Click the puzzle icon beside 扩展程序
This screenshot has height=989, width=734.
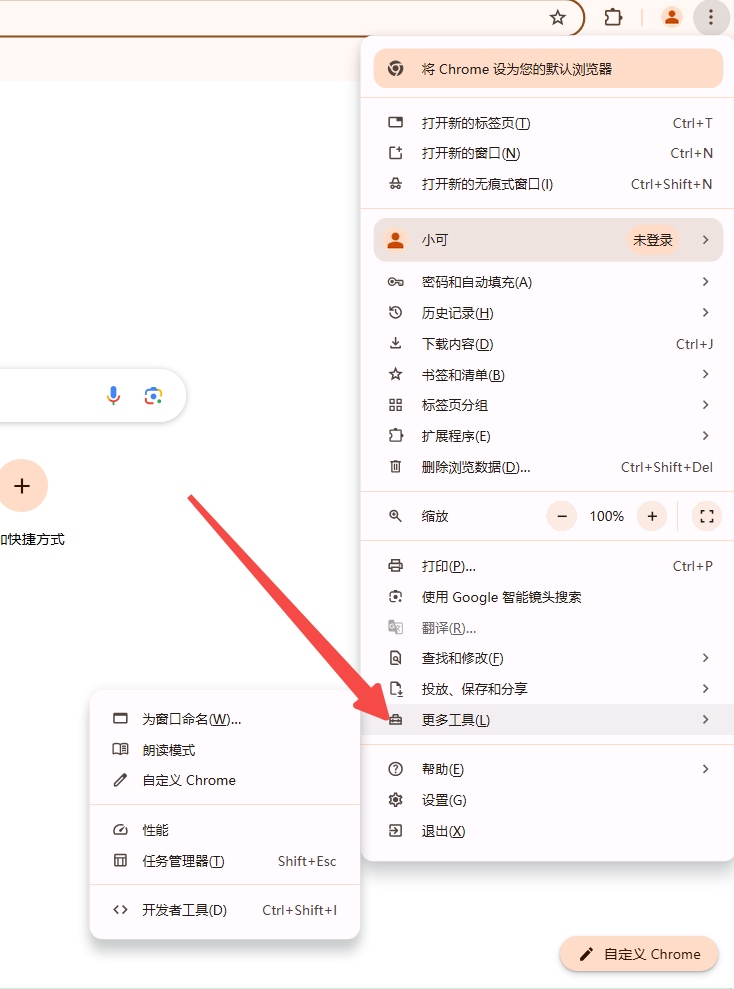[395, 435]
